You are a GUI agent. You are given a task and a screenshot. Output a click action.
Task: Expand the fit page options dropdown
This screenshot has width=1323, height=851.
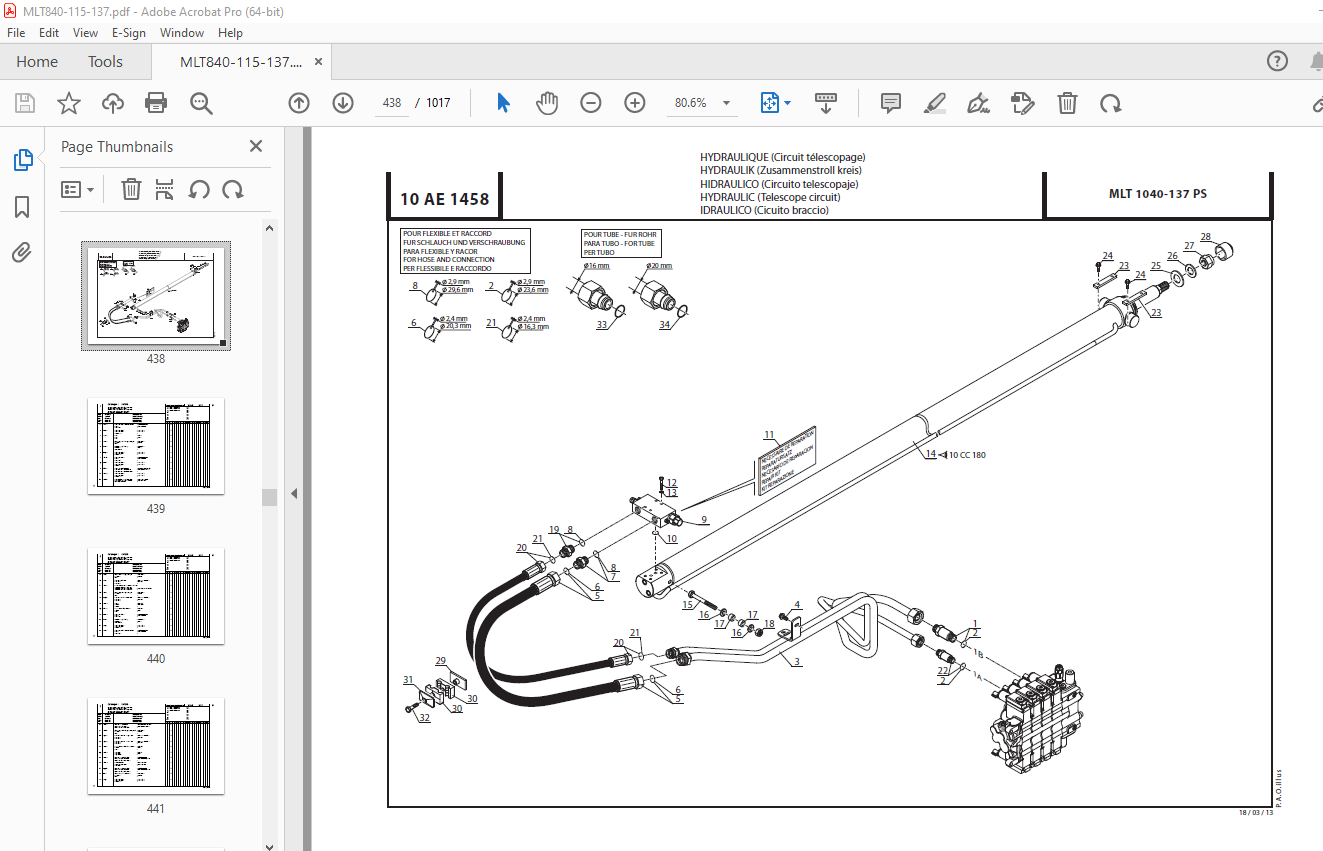[x=787, y=103]
